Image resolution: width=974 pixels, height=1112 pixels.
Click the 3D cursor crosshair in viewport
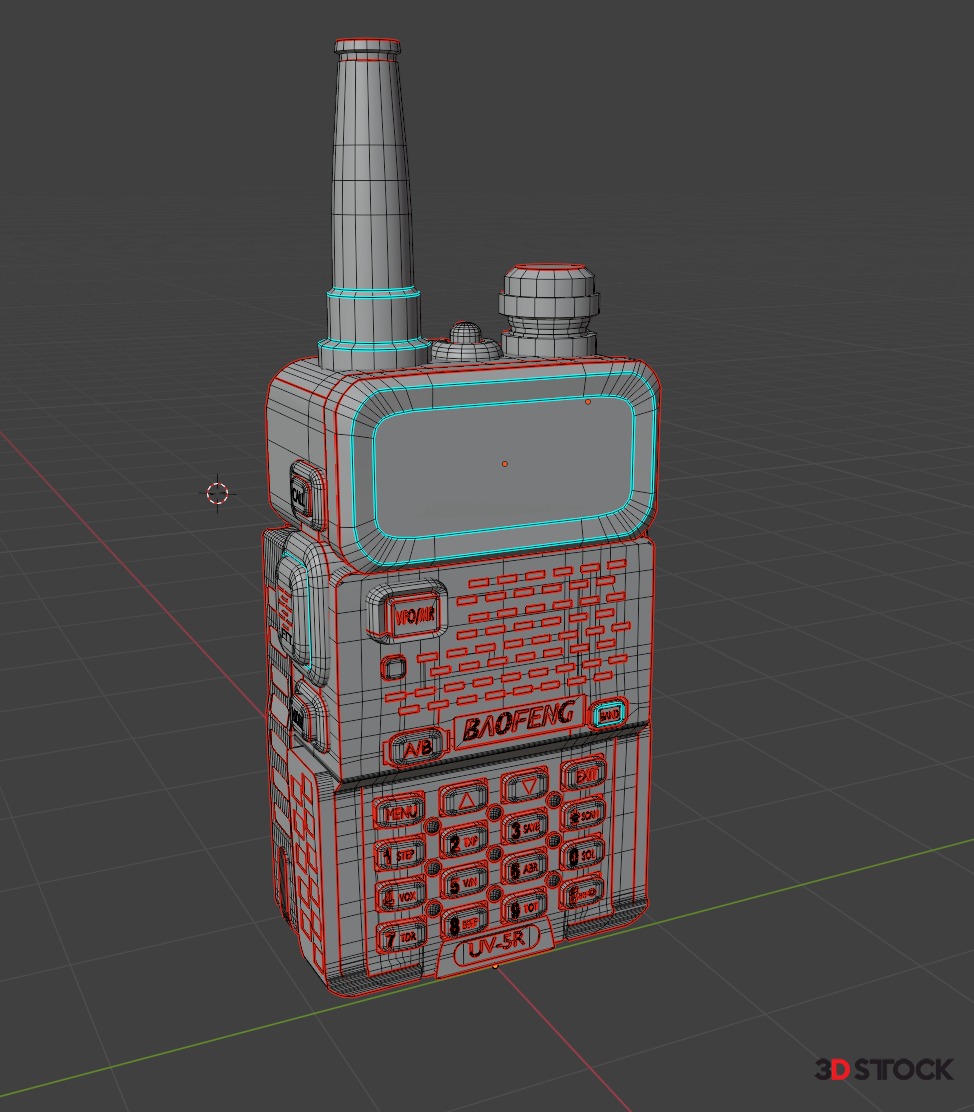[218, 493]
